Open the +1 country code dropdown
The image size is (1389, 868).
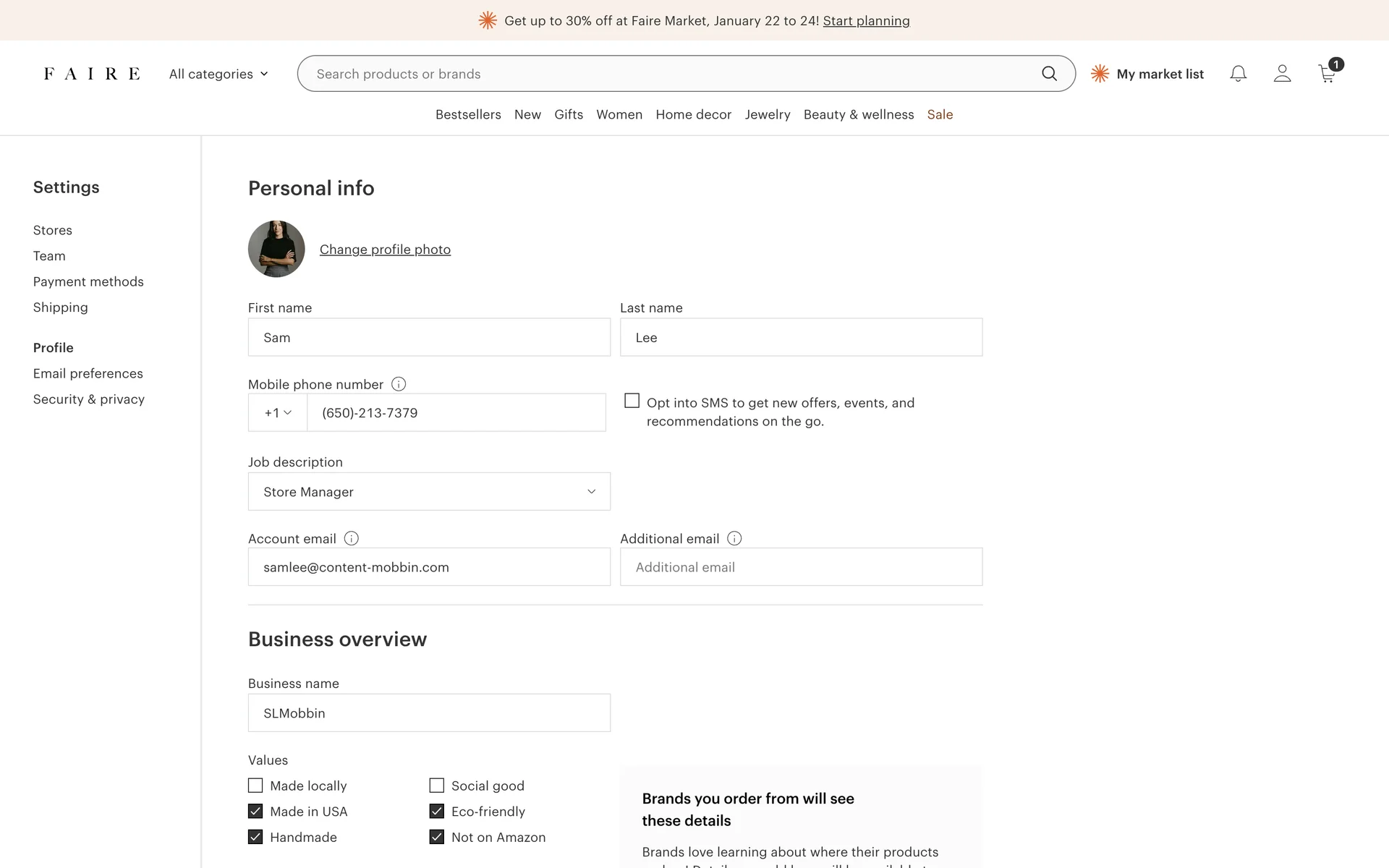click(278, 412)
